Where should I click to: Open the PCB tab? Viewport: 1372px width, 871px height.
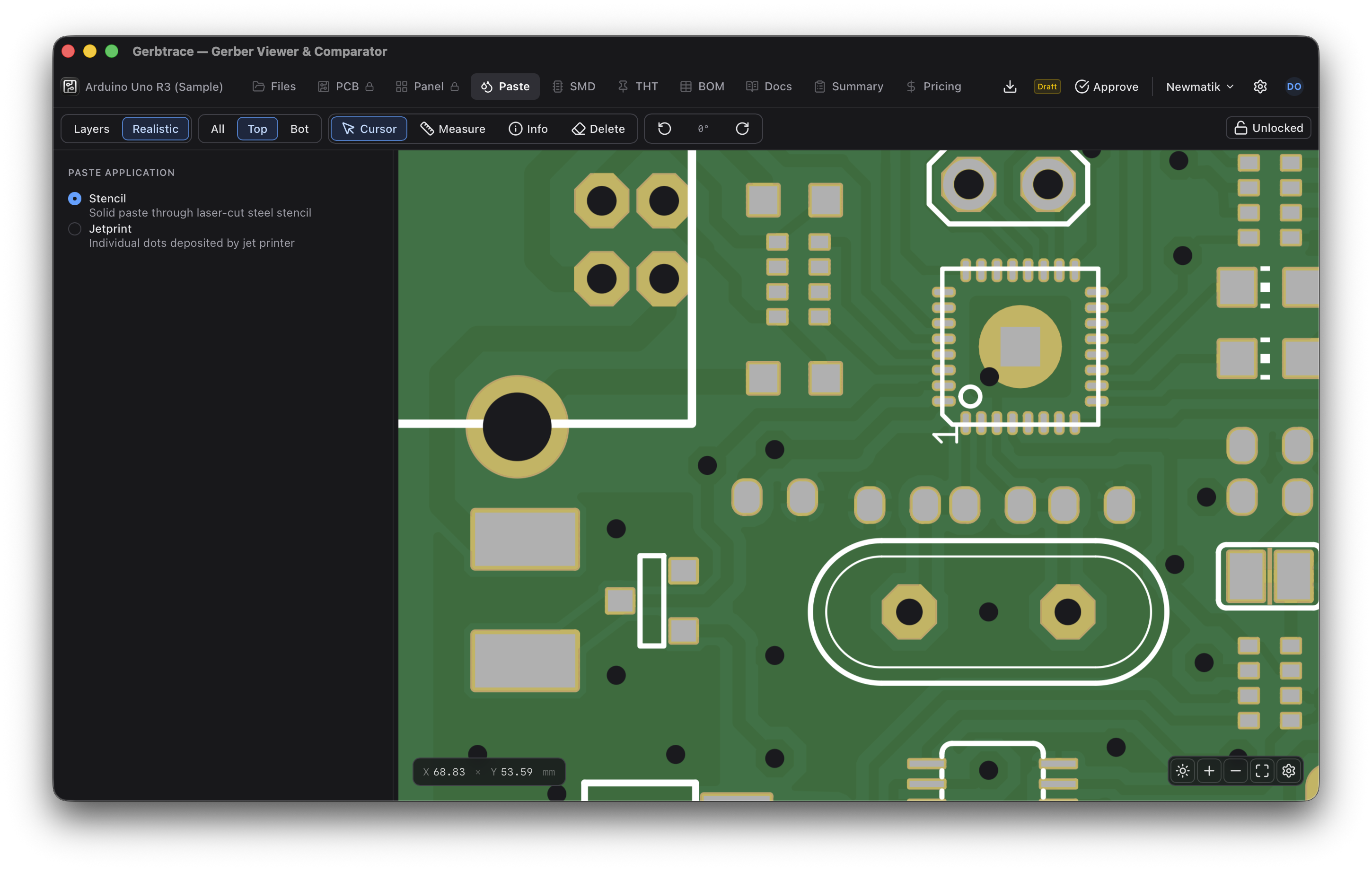pos(346,87)
